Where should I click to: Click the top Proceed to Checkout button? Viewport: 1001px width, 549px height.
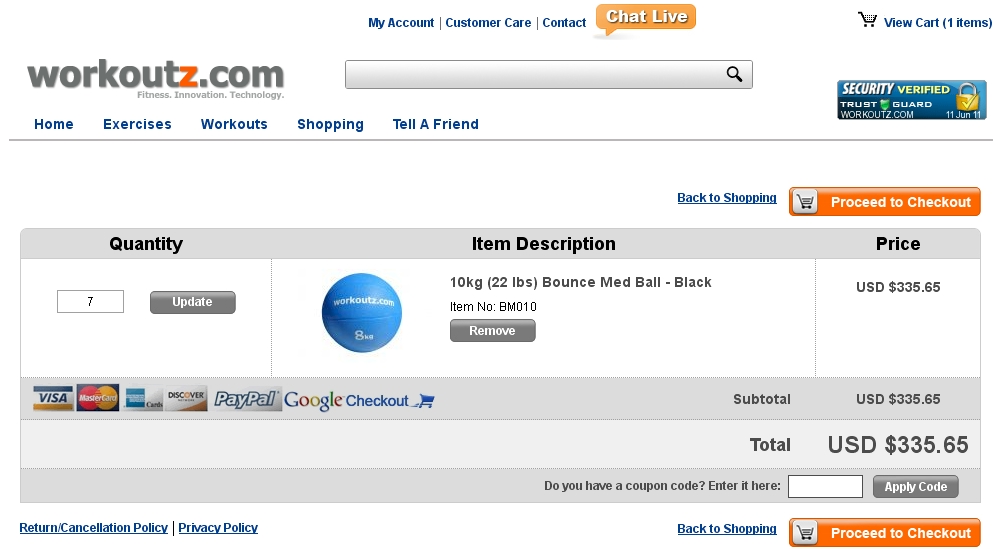[885, 202]
